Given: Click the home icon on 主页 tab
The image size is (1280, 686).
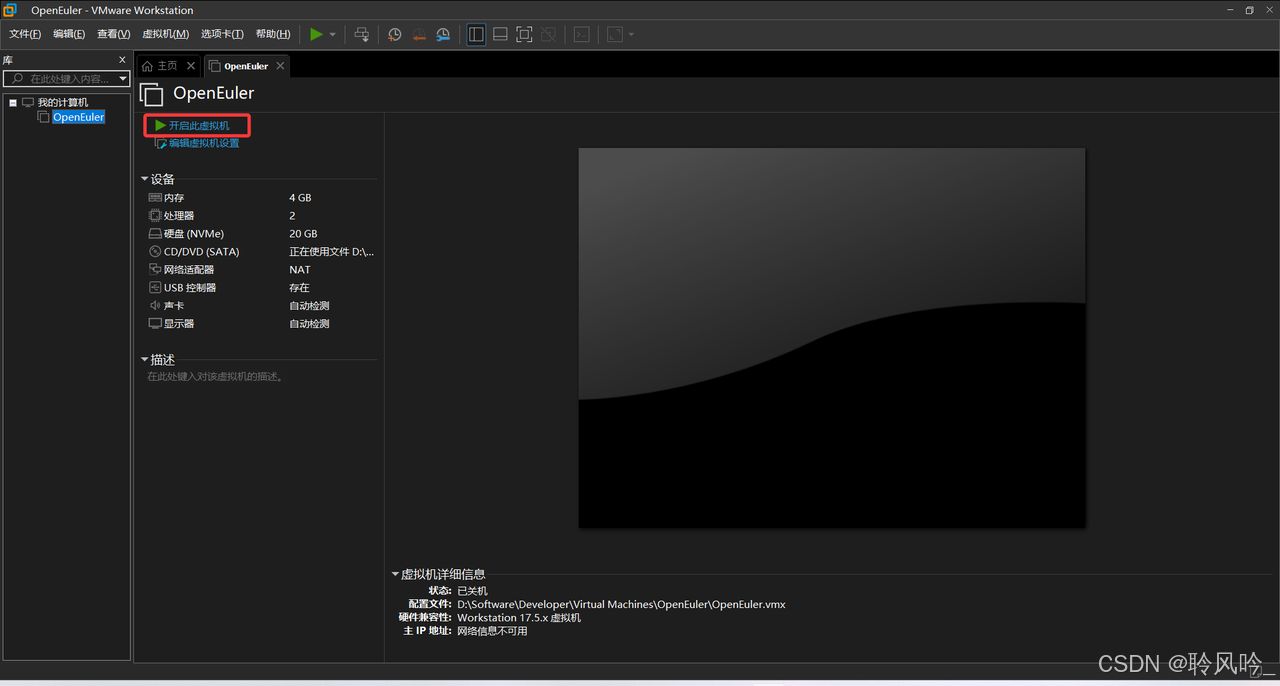Looking at the screenshot, I should coord(148,66).
